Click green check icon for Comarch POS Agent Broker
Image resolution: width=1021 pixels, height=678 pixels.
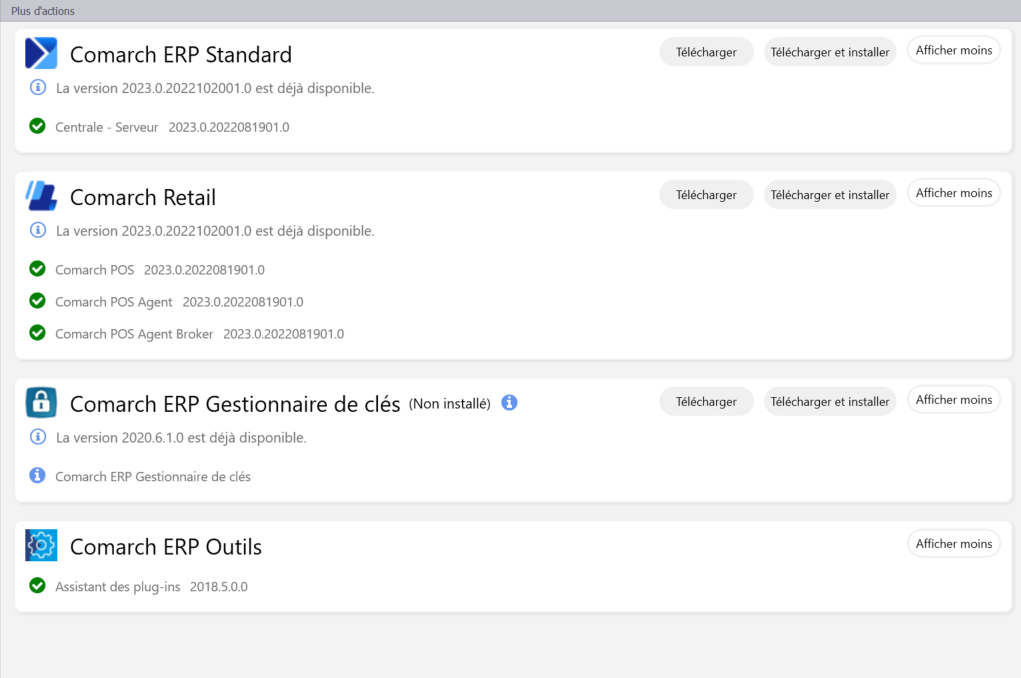pyautogui.click(x=38, y=333)
